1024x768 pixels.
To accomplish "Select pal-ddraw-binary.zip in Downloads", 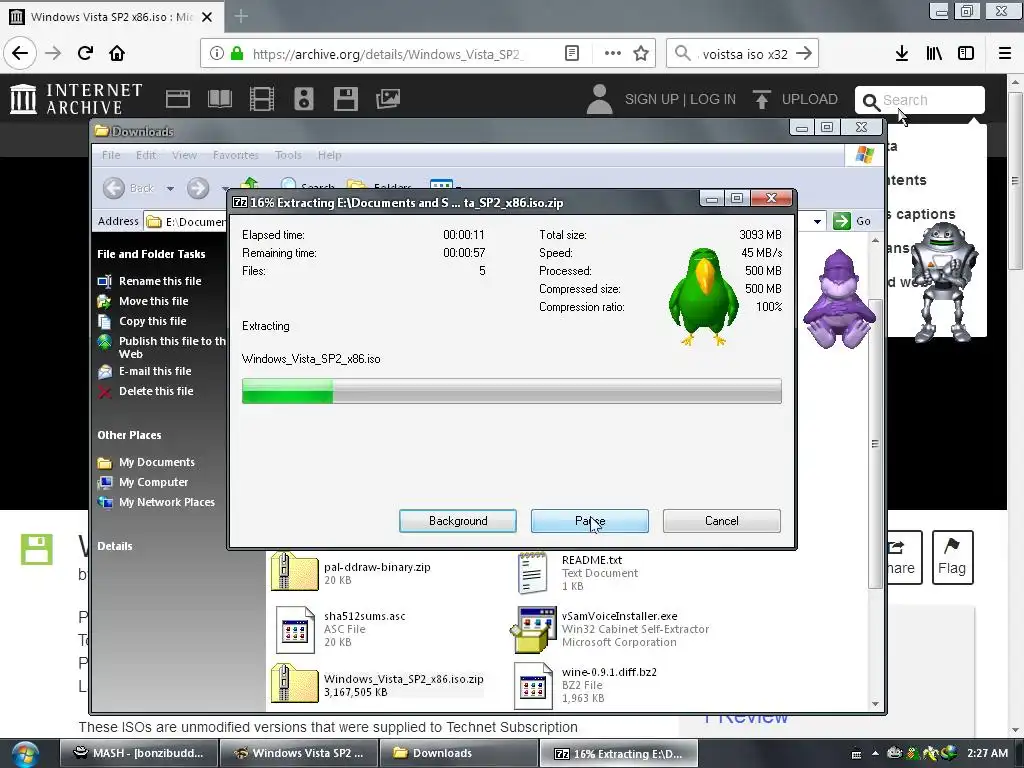I will point(351,573).
